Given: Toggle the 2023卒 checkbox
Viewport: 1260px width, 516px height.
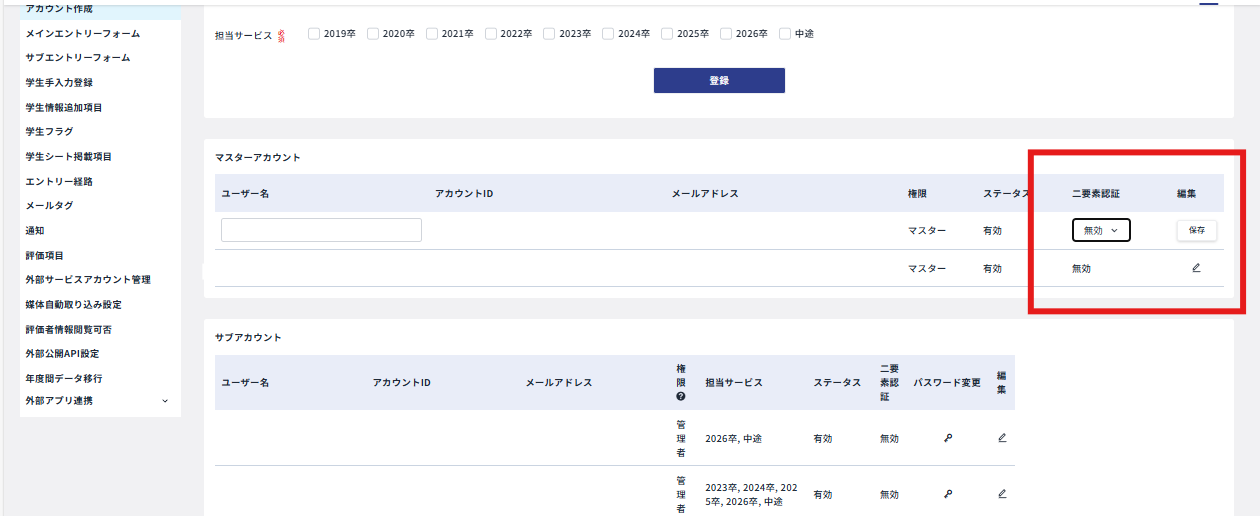Looking at the screenshot, I should 549,33.
